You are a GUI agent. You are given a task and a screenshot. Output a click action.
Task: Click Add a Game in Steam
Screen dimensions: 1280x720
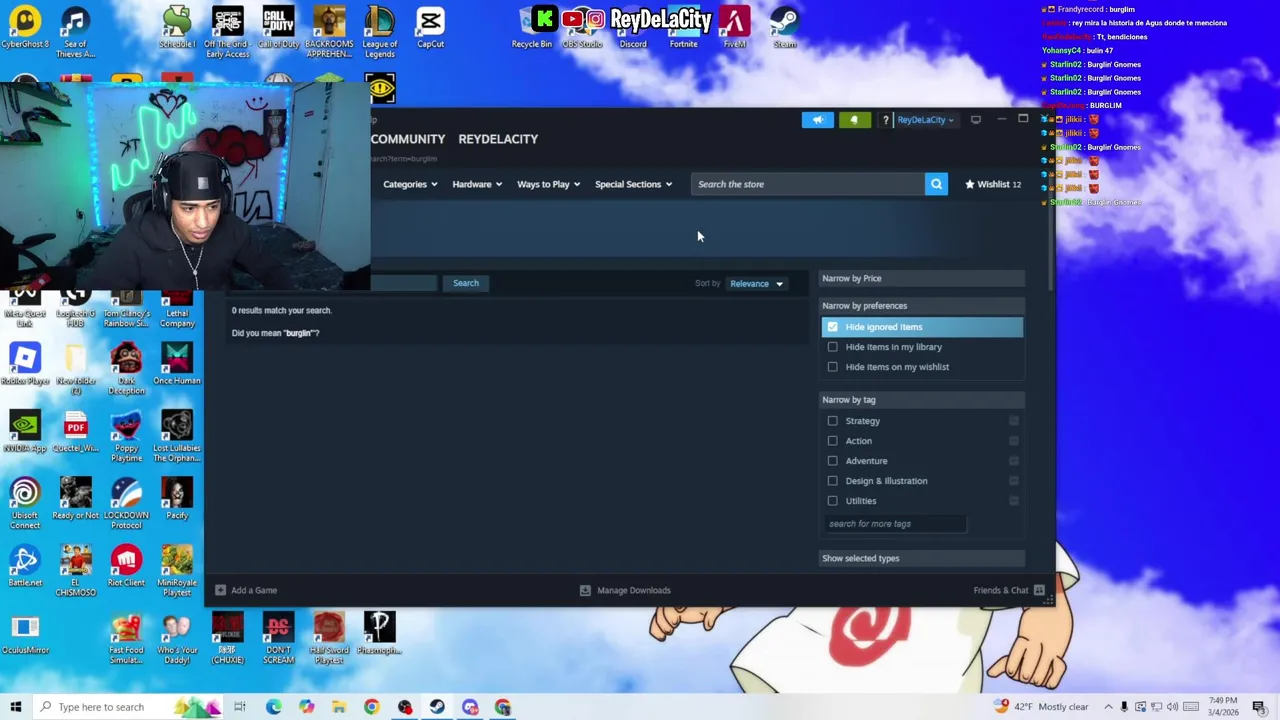[x=246, y=590]
